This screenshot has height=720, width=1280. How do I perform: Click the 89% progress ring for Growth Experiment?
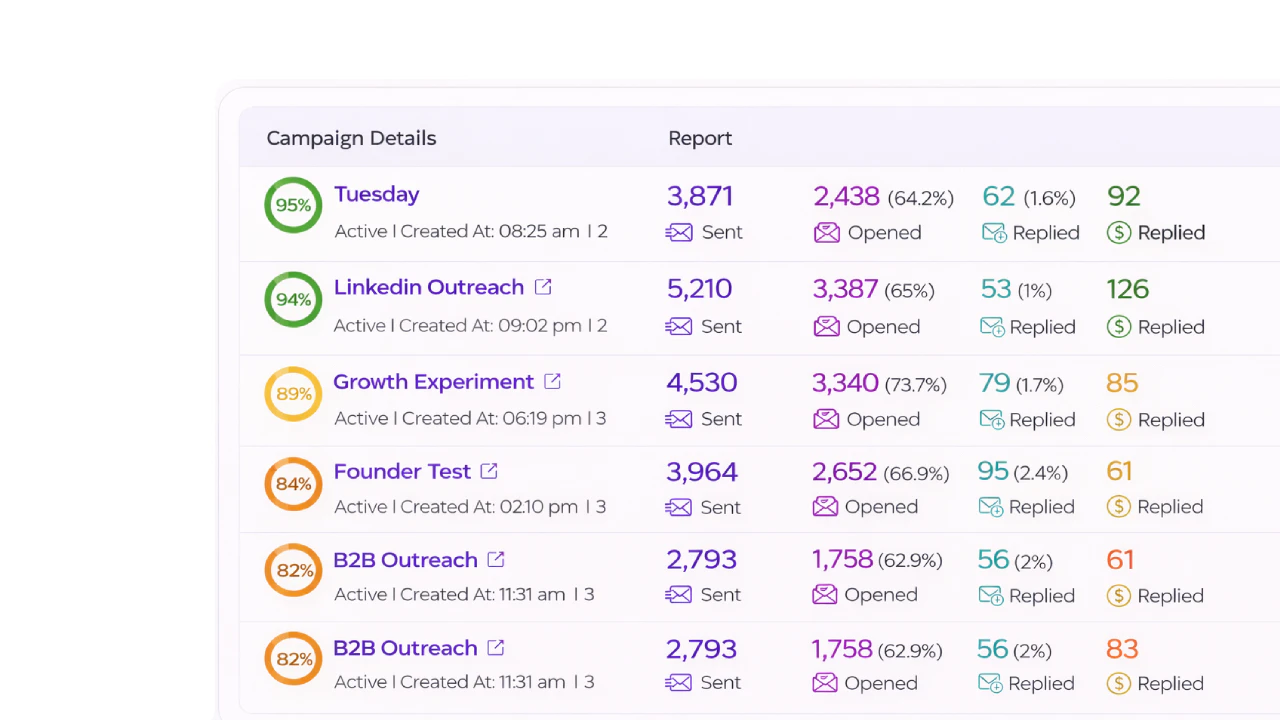[293, 394]
